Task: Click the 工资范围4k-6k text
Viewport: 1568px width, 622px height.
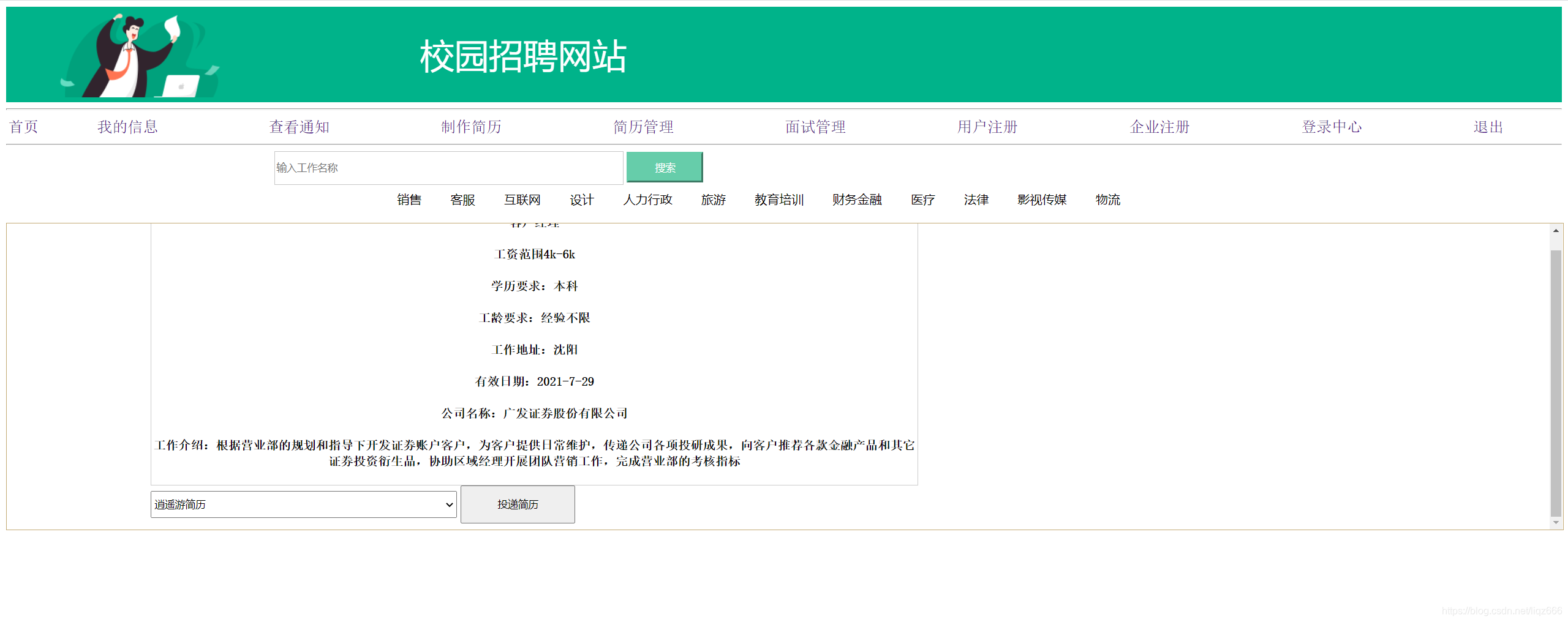Action: pyautogui.click(x=535, y=254)
